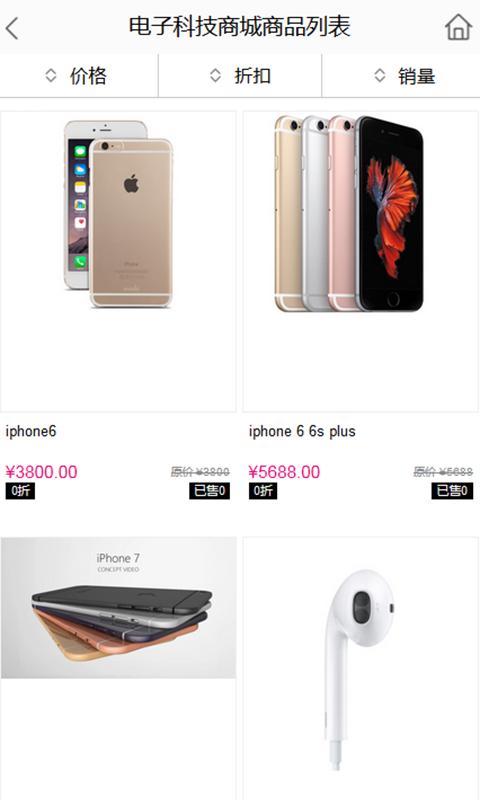This screenshot has width=480, height=800.
Task: Open the home page icon
Action: [x=458, y=27]
